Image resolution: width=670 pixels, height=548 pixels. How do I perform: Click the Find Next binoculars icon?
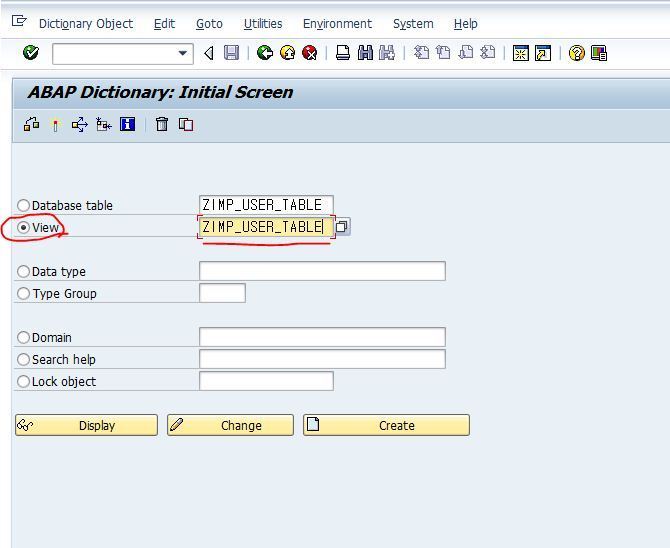[387, 53]
